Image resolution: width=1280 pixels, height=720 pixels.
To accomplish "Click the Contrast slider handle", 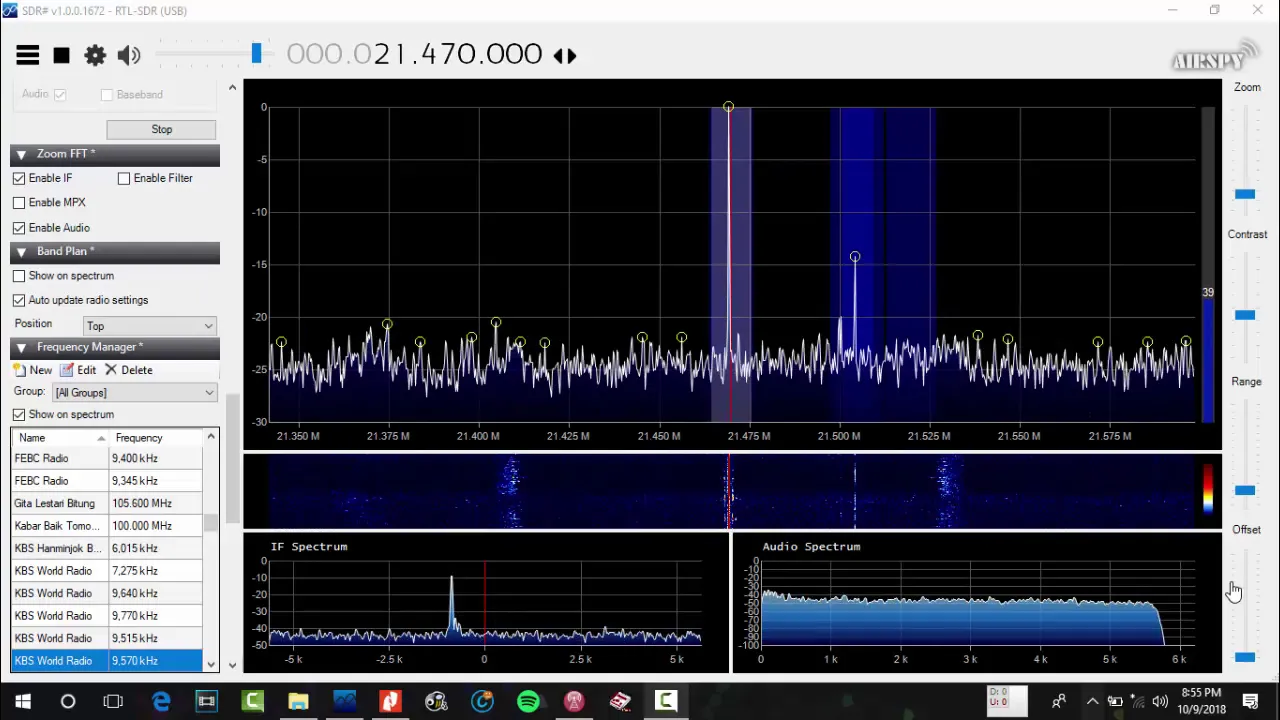I will [x=1245, y=315].
